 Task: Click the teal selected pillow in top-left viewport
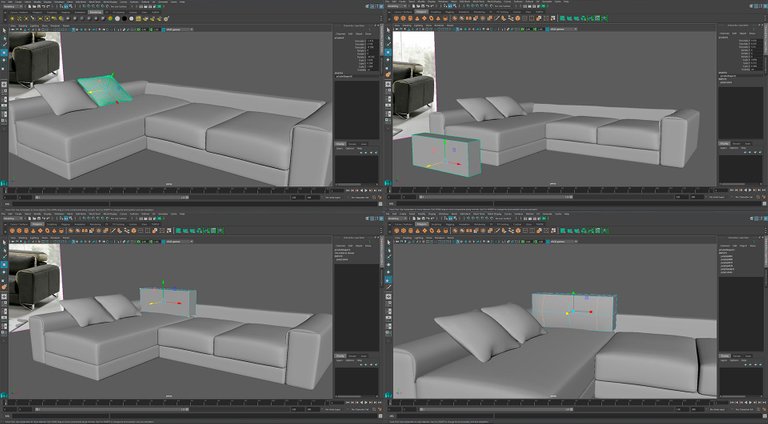[104, 90]
